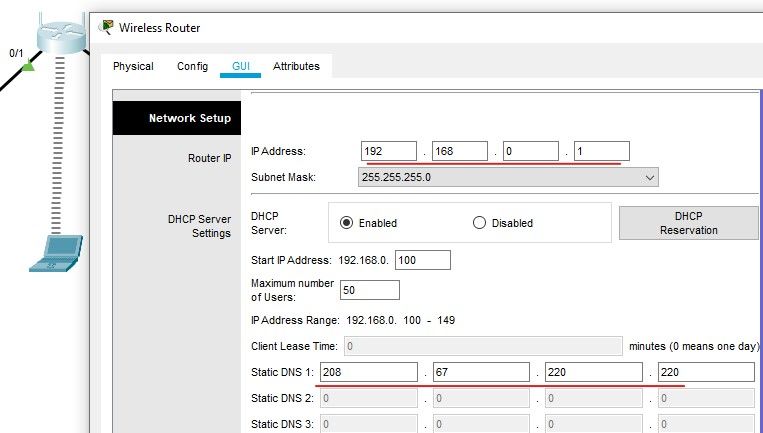Enable the DHCP Server radio option
Viewport: 763px width, 433px height.
(346, 223)
